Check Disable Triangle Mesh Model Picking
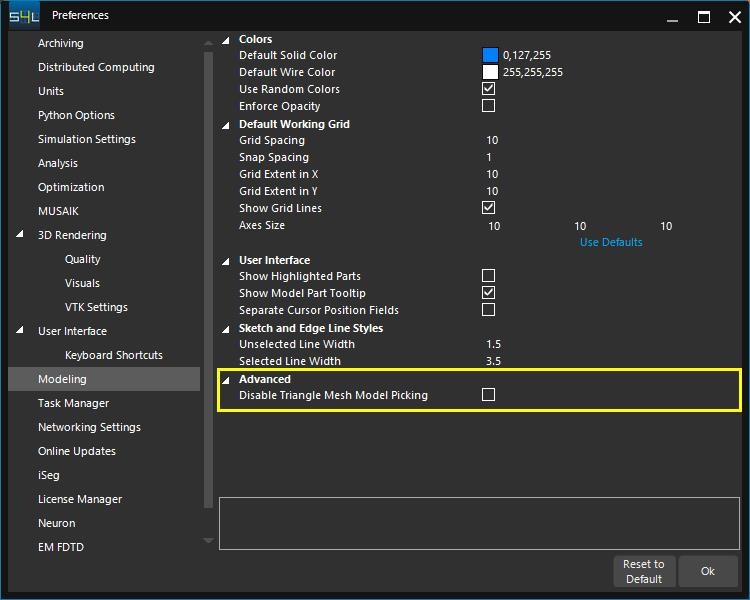This screenshot has width=750, height=600. [x=488, y=395]
